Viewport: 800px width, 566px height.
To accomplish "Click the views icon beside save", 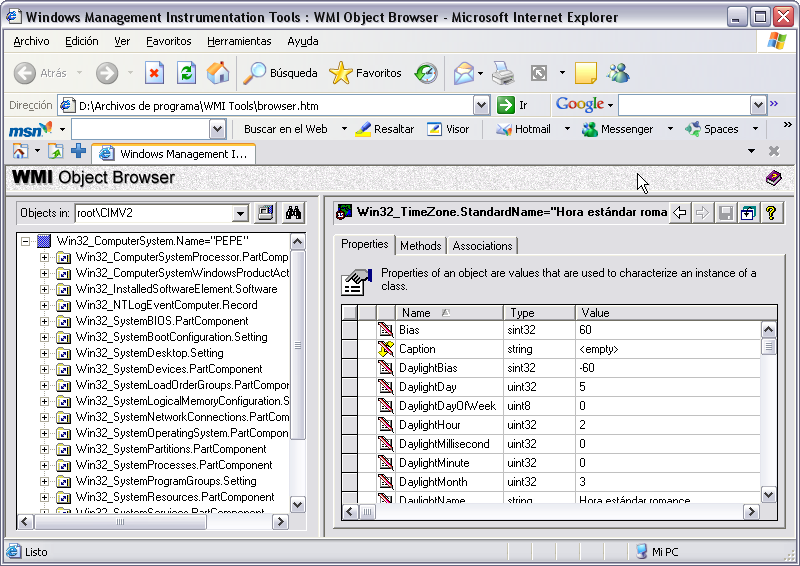I will 748,212.
